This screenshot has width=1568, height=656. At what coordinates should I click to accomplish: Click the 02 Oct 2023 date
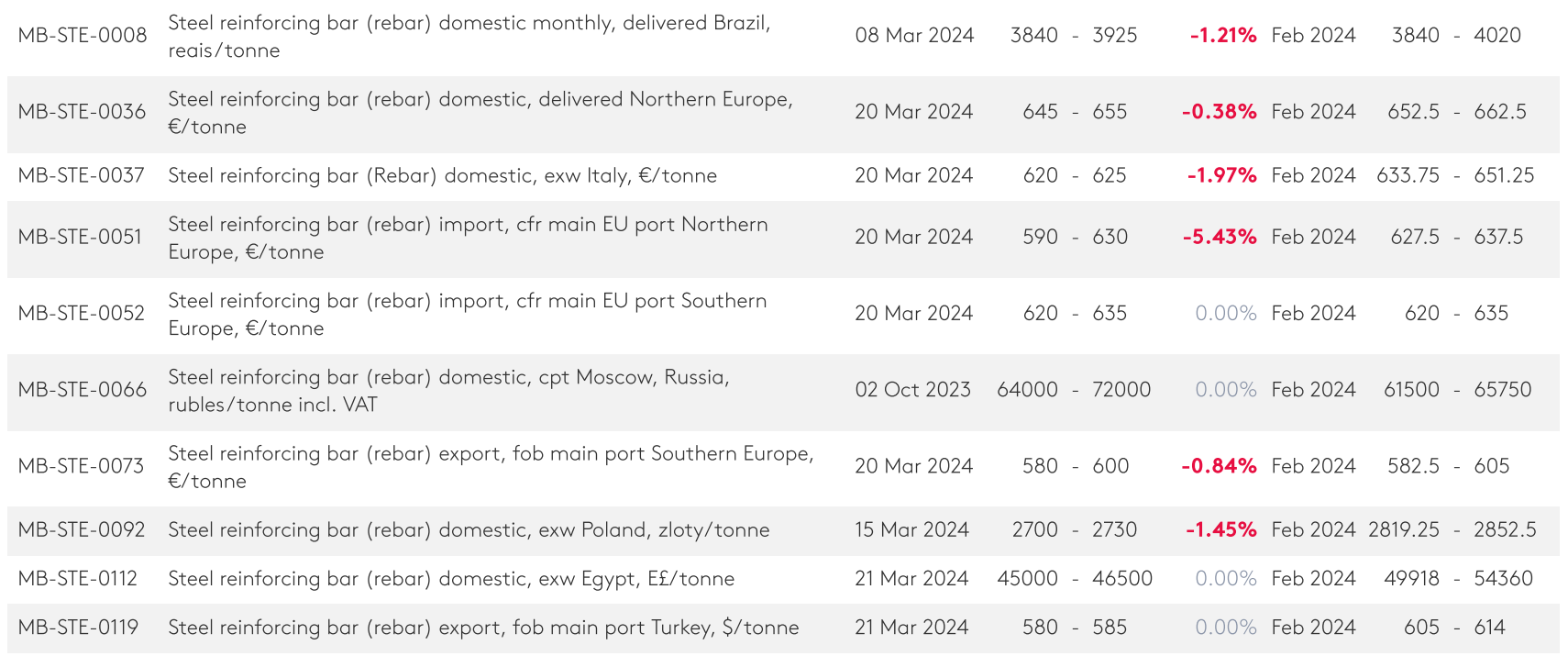912,390
